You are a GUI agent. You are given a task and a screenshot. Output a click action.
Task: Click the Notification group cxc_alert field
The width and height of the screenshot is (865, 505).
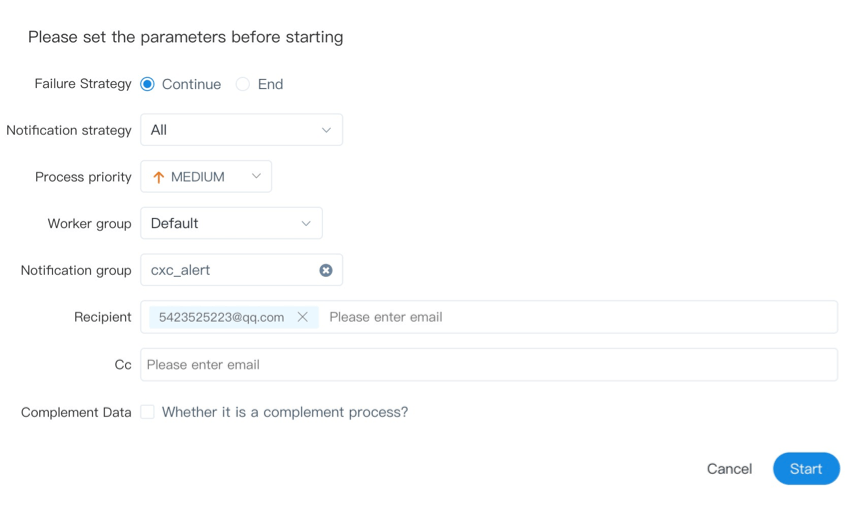(230, 270)
